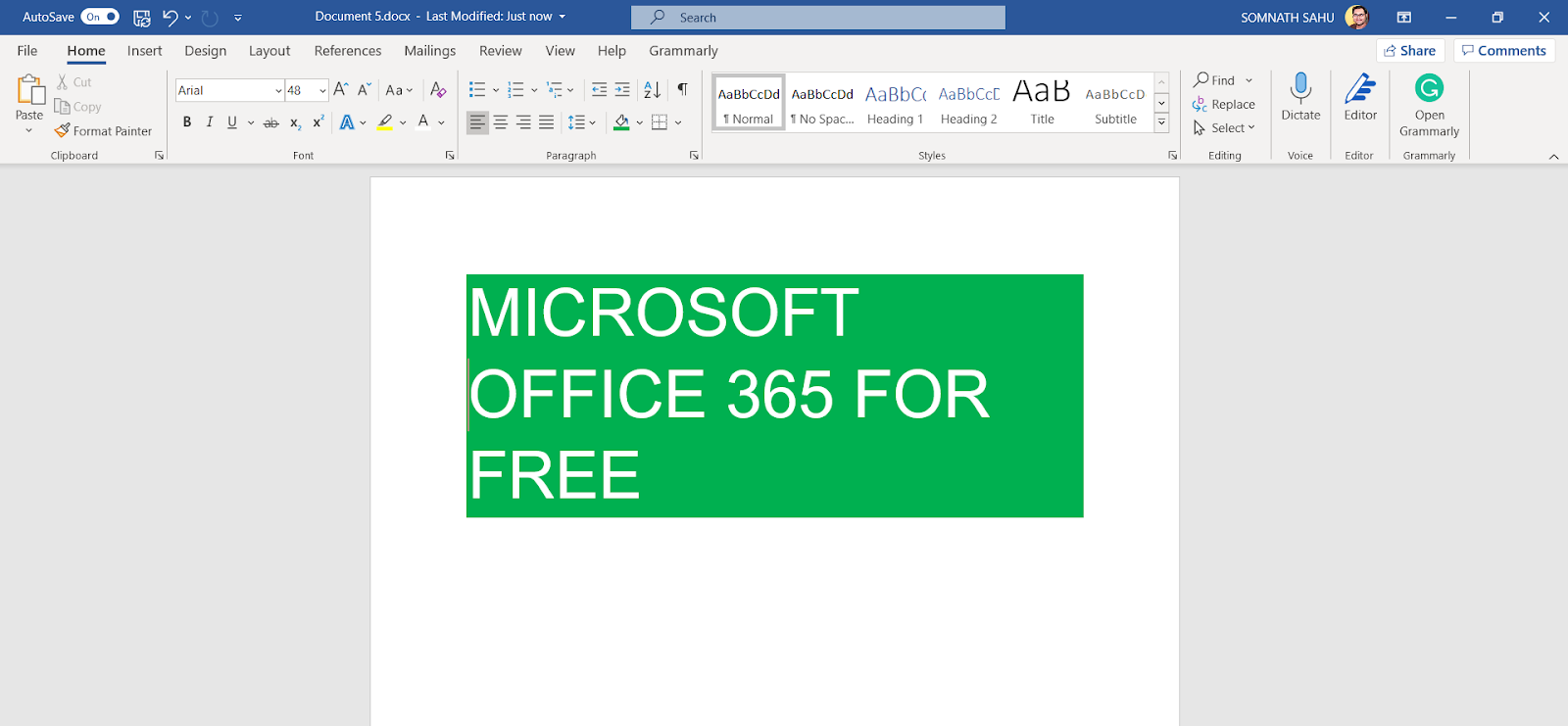The width and height of the screenshot is (1568, 726).
Task: Toggle italic formatting
Action: (210, 122)
